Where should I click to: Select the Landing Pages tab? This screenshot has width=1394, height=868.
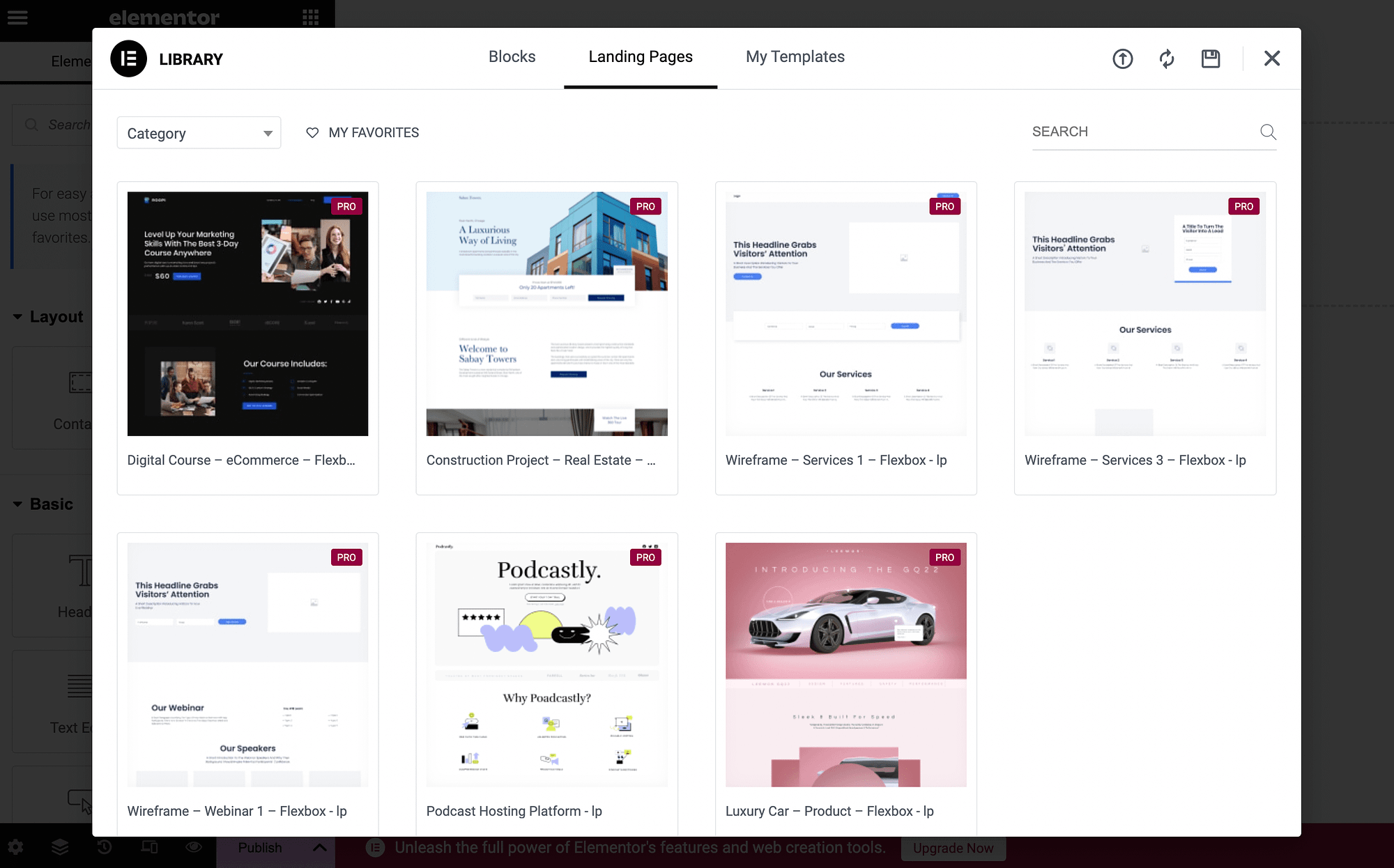[640, 56]
